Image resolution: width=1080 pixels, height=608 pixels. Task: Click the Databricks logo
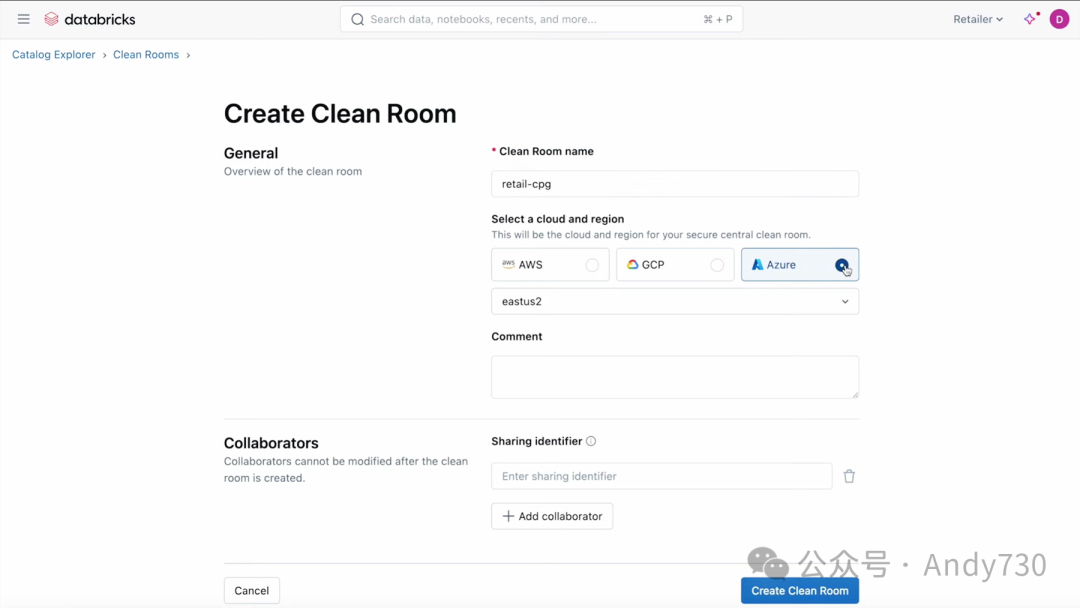click(x=90, y=19)
